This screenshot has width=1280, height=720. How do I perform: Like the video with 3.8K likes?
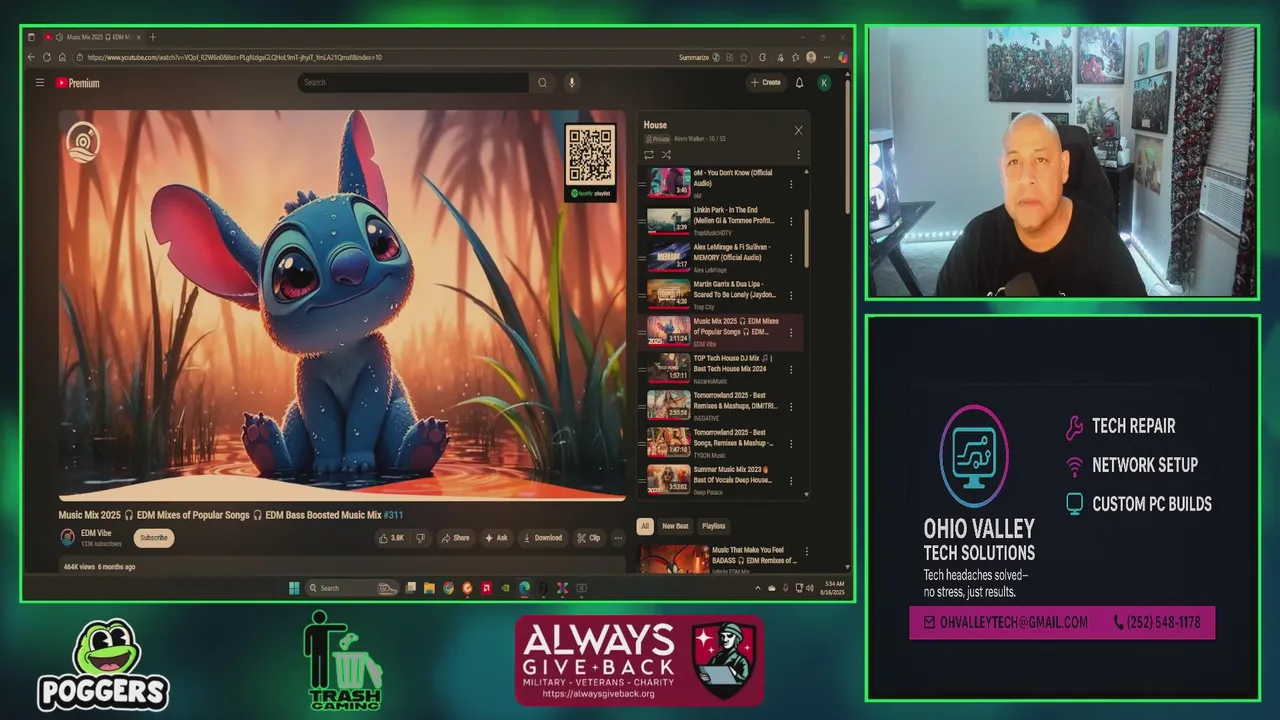pos(391,538)
